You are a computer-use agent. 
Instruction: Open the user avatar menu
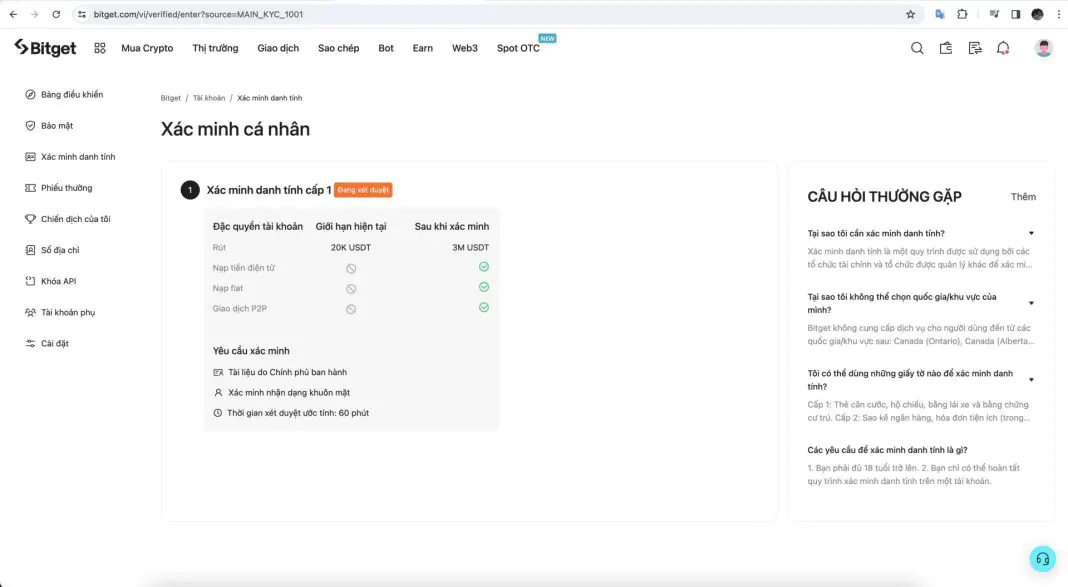click(x=1043, y=48)
